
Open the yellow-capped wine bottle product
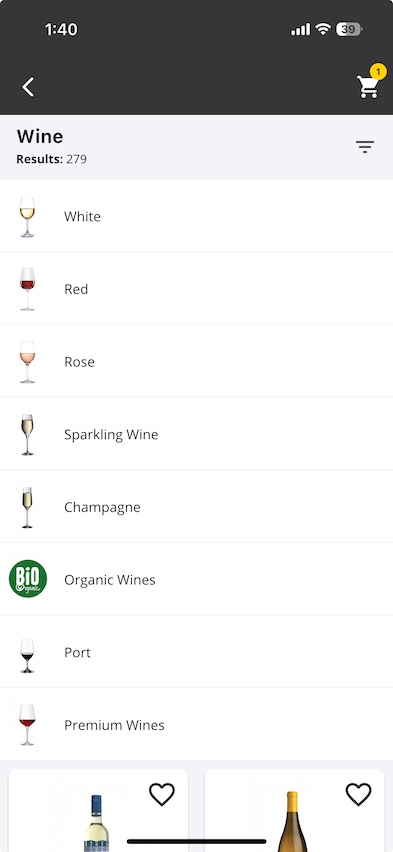pos(292,821)
